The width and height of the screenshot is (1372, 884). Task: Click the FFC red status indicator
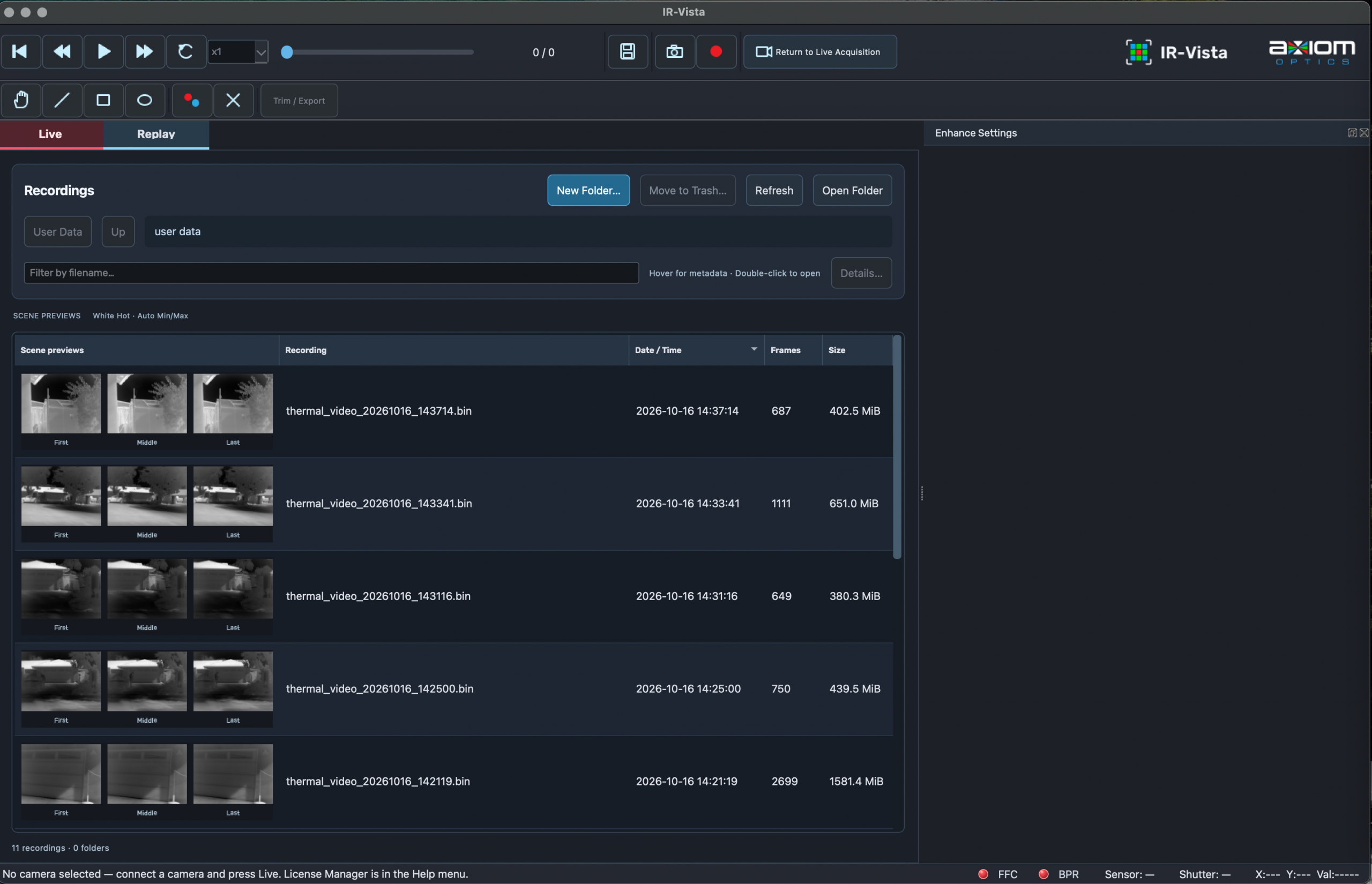point(983,874)
